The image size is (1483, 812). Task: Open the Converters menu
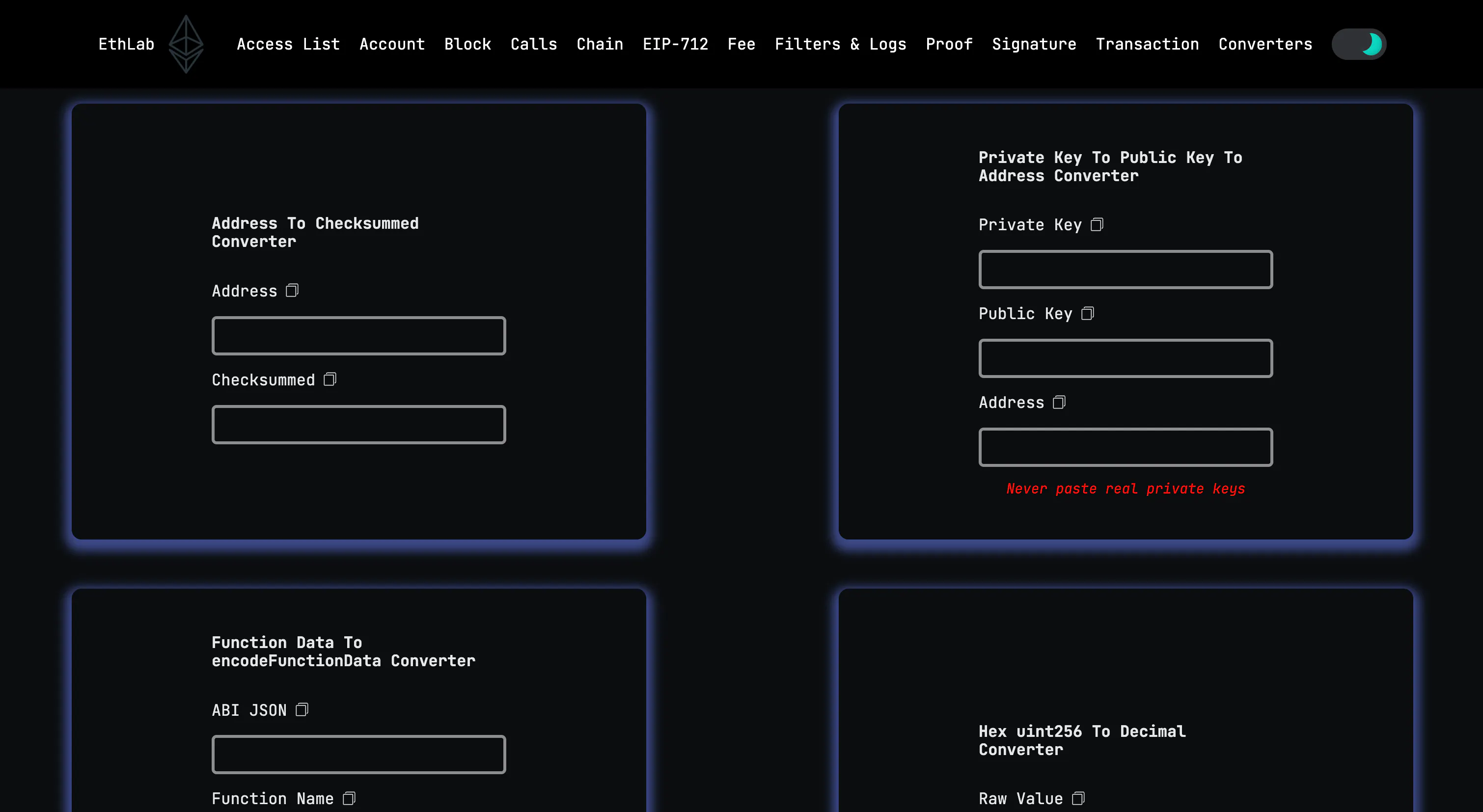1265,44
